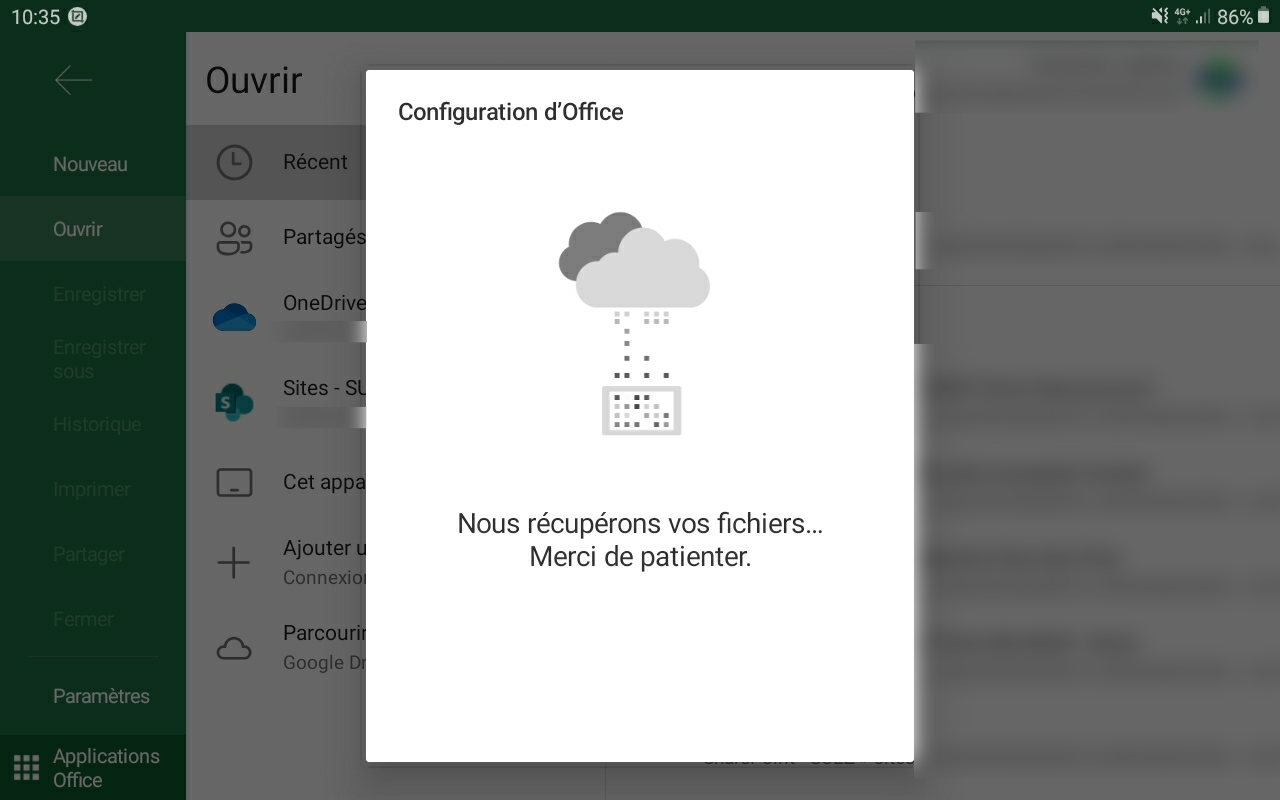
Task: Click the Ouvrir page heading
Action: [x=254, y=80]
